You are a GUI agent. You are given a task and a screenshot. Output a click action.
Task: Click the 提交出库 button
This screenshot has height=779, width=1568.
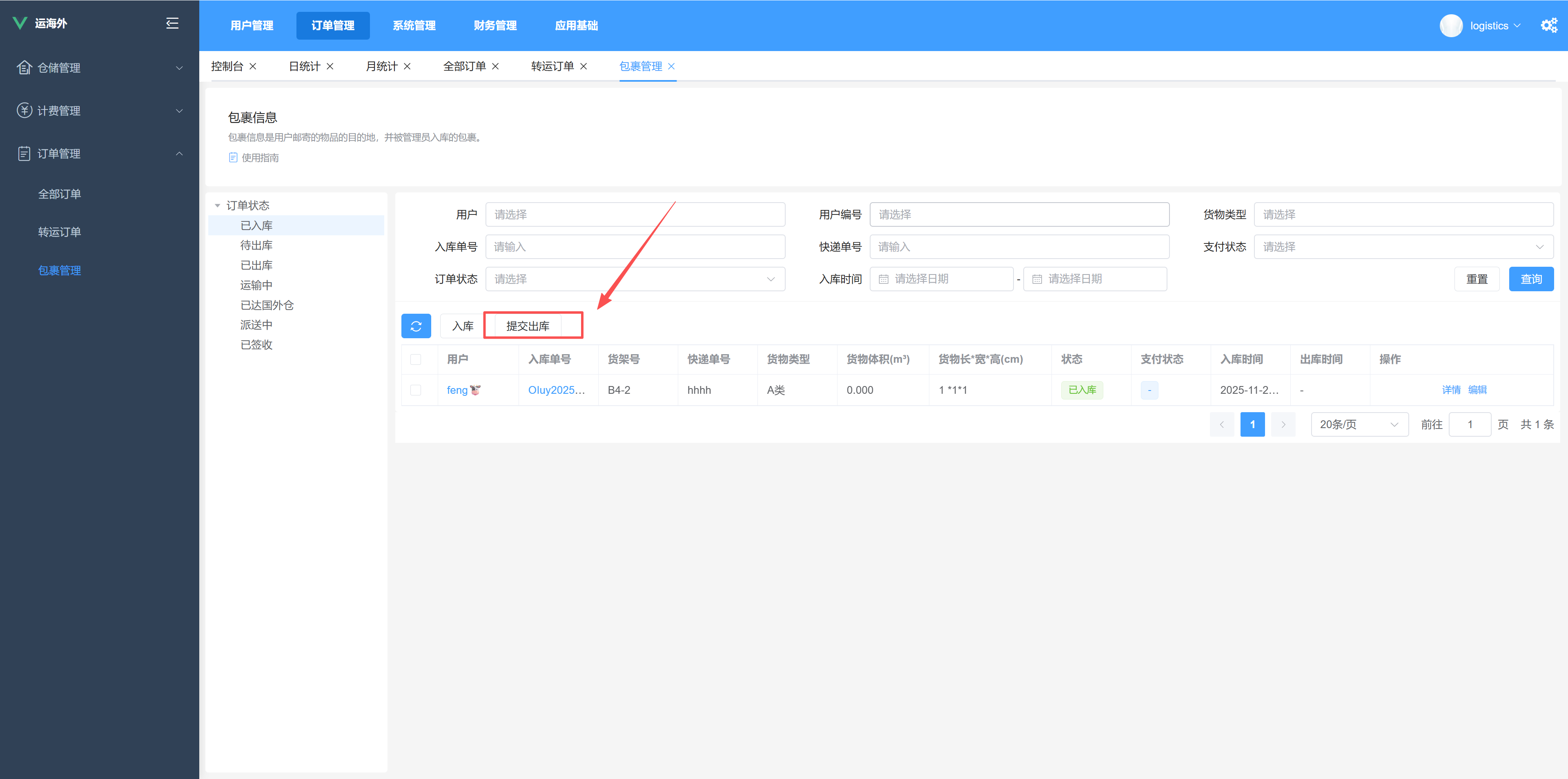pyautogui.click(x=528, y=326)
